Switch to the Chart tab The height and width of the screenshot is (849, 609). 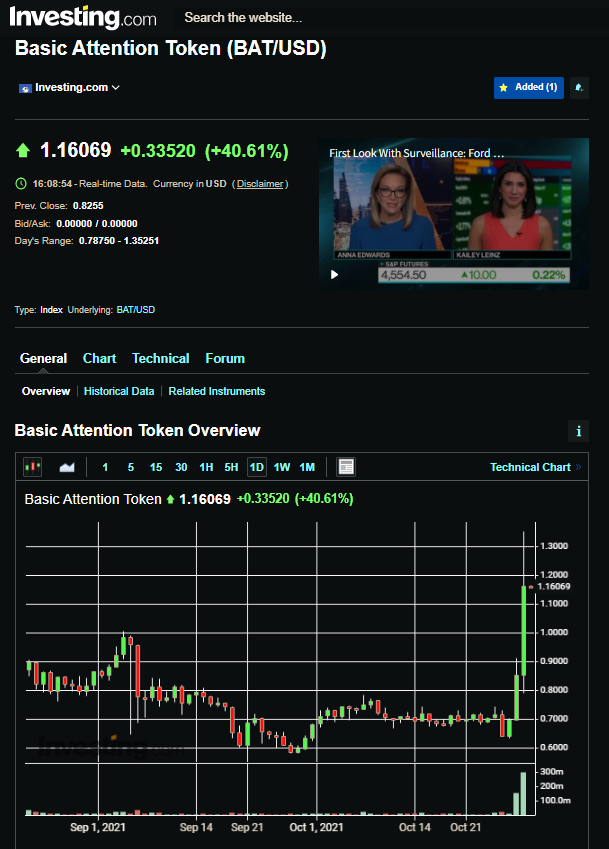[100, 358]
